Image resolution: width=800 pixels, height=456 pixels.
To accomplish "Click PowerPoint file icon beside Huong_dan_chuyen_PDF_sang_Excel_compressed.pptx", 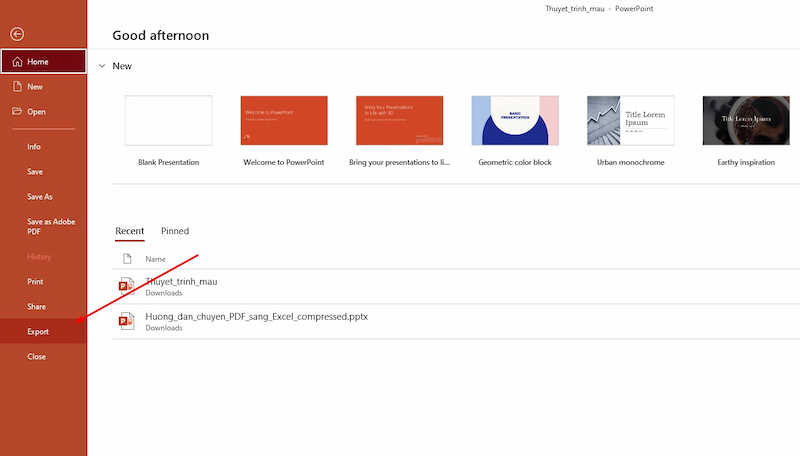I will (127, 321).
